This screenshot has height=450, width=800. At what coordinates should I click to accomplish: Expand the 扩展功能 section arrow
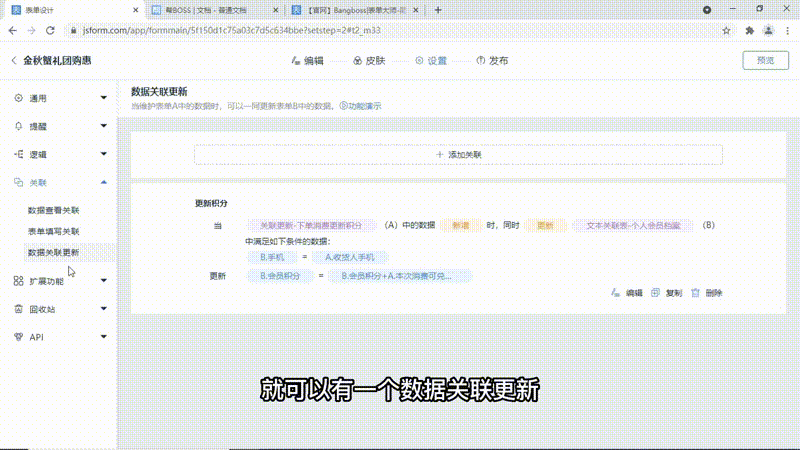[x=104, y=282]
